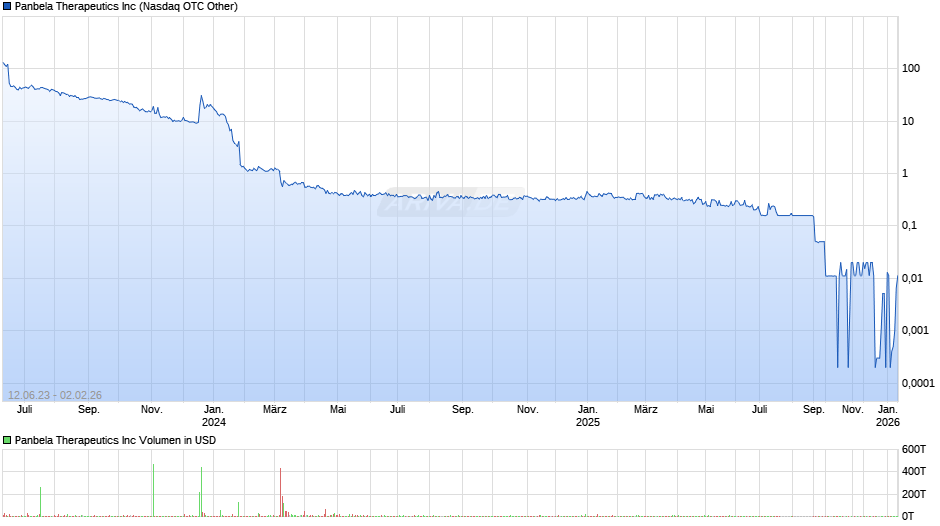Click the '10' price axis label
This screenshot has height=526, width=940.
pyautogui.click(x=908, y=121)
